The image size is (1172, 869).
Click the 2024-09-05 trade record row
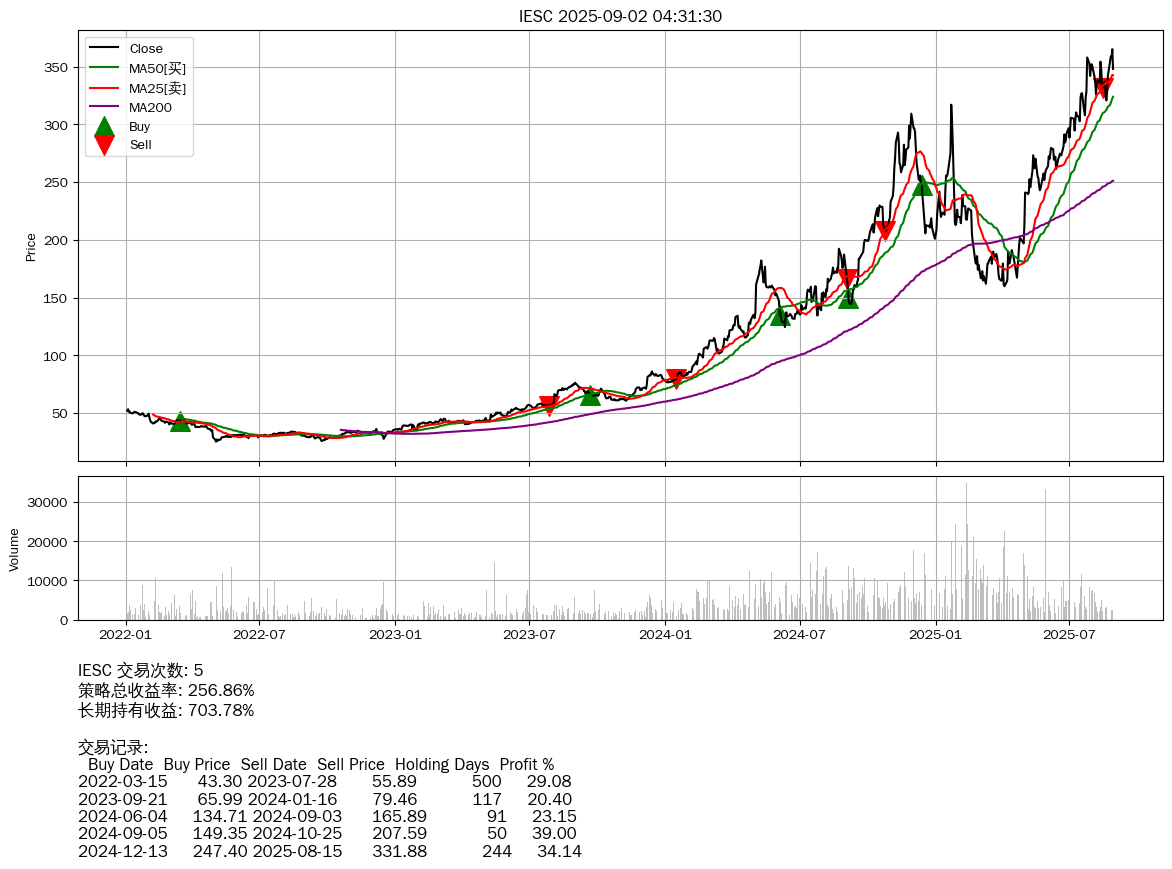click(x=327, y=833)
